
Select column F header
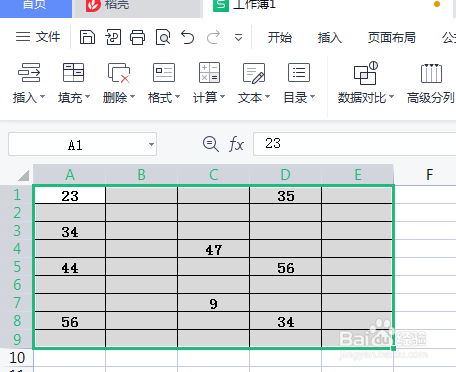click(430, 175)
